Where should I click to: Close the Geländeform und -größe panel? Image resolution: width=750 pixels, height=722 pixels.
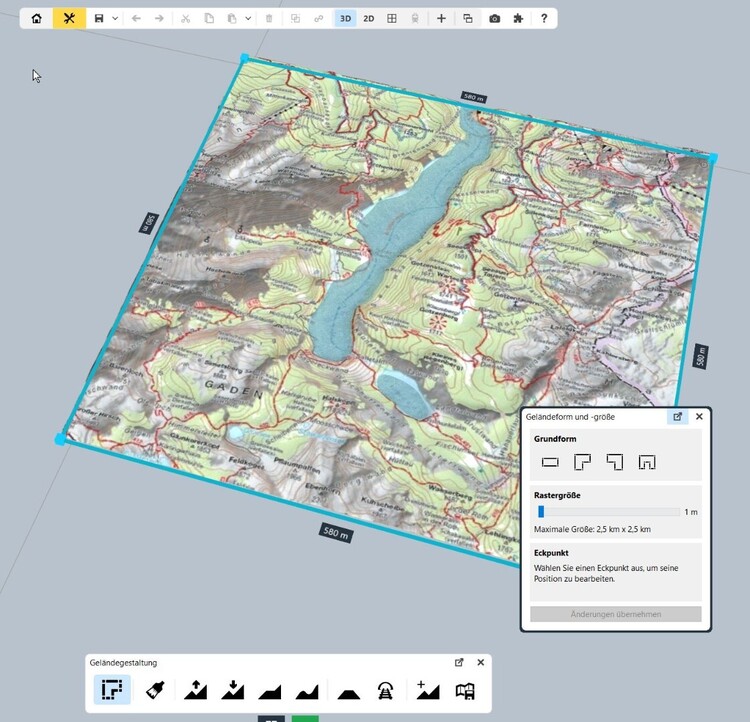(699, 416)
